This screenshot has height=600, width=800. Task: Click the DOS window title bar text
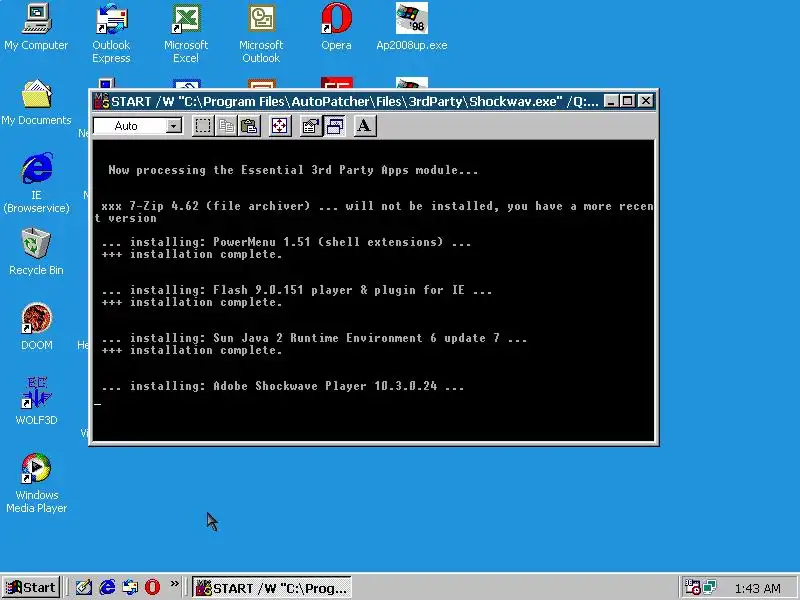pos(355,102)
